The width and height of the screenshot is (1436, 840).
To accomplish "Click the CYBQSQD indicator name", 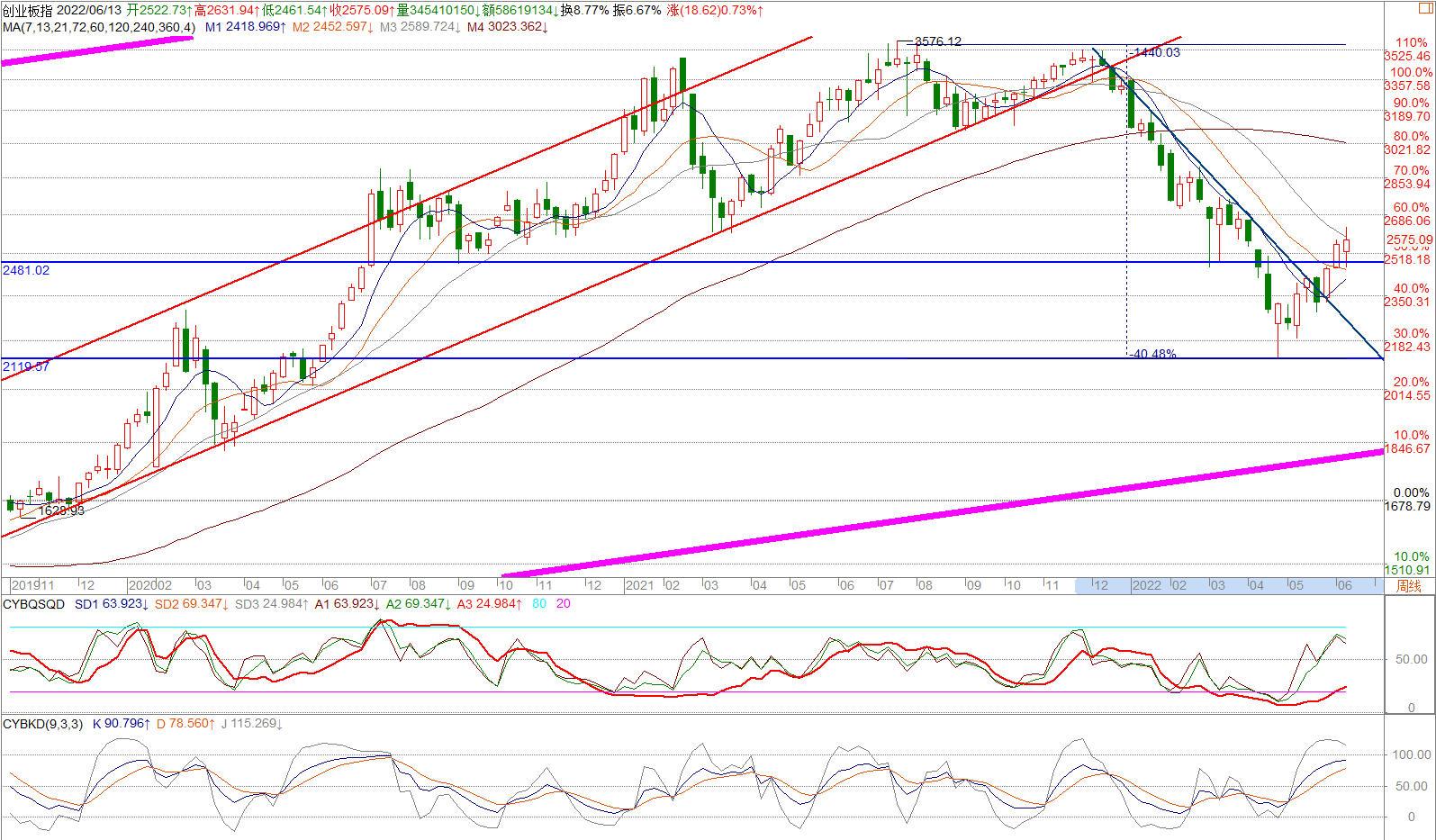I will pyautogui.click(x=33, y=604).
